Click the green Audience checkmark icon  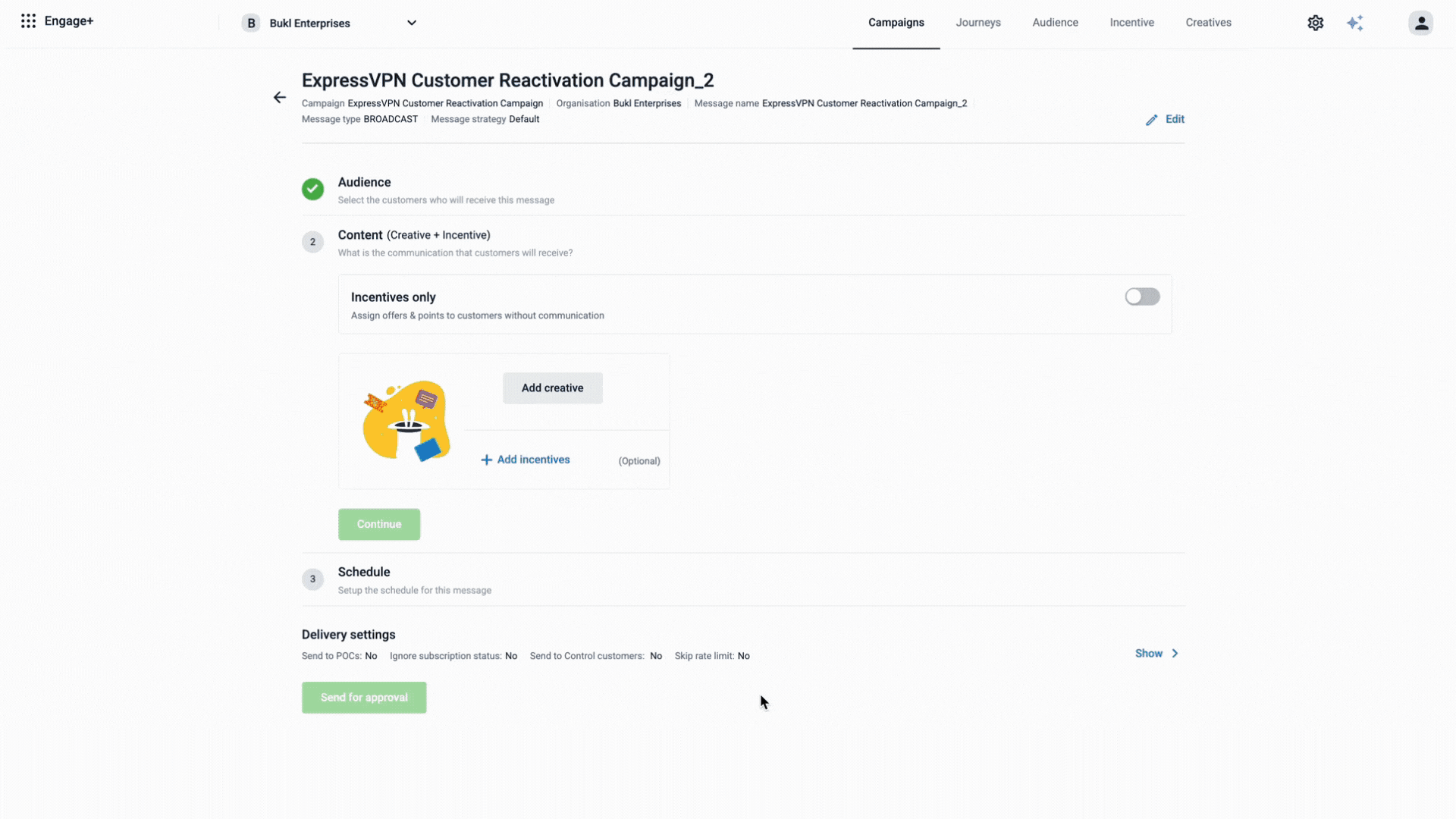click(x=312, y=189)
